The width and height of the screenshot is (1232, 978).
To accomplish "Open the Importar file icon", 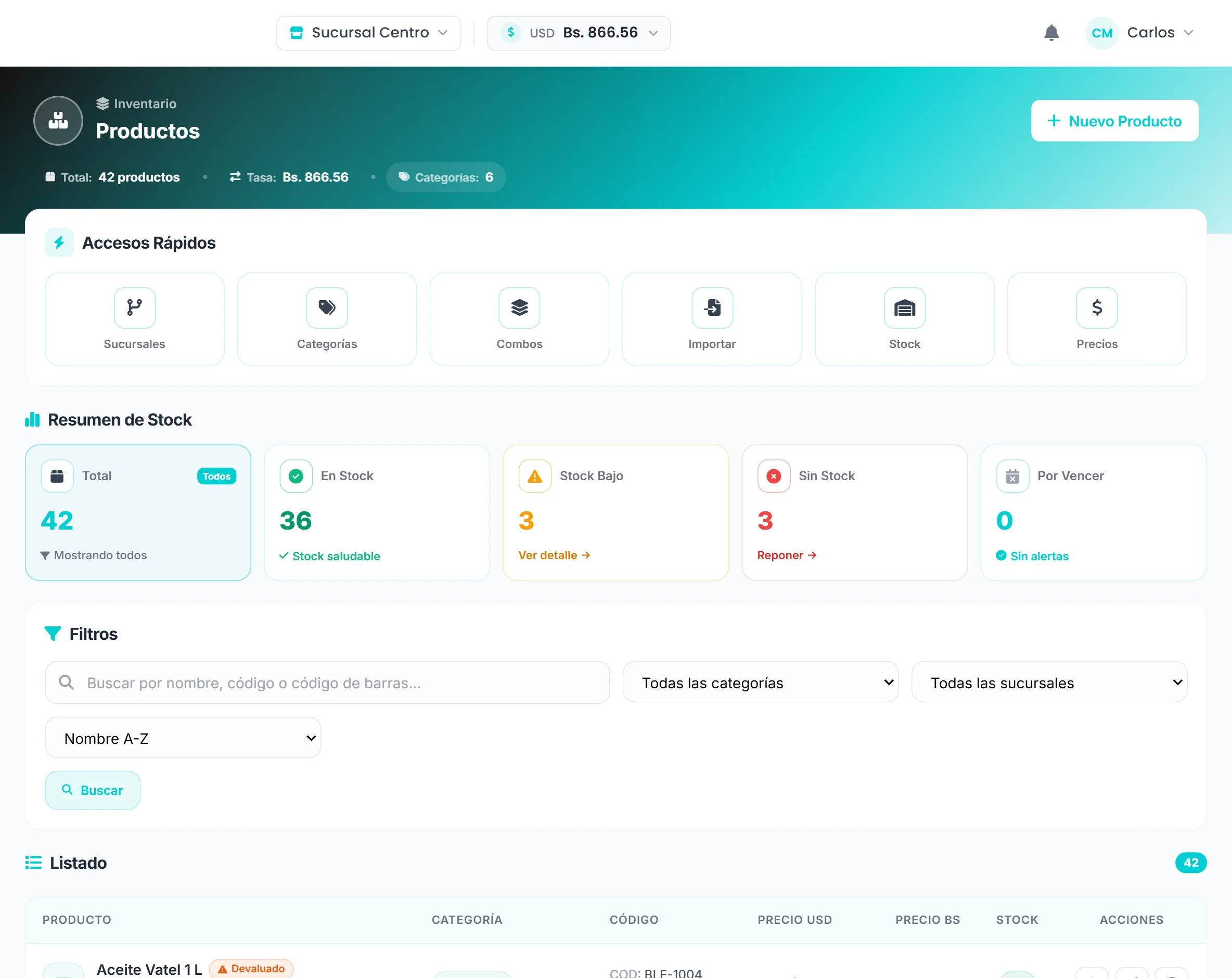I will (712, 308).
